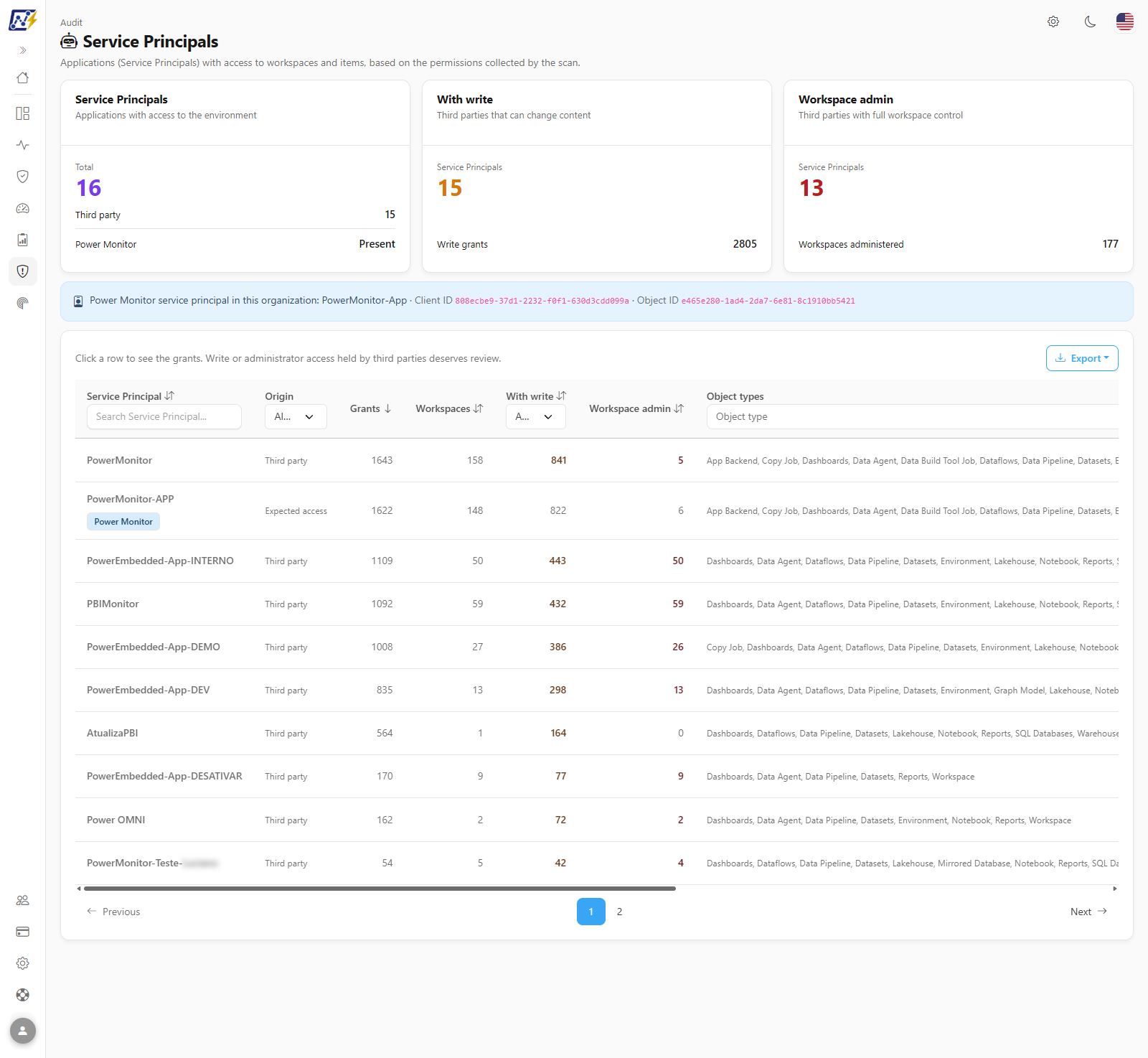Open the PBIMonitor row
The height and width of the screenshot is (1058, 1148).
[597, 604]
